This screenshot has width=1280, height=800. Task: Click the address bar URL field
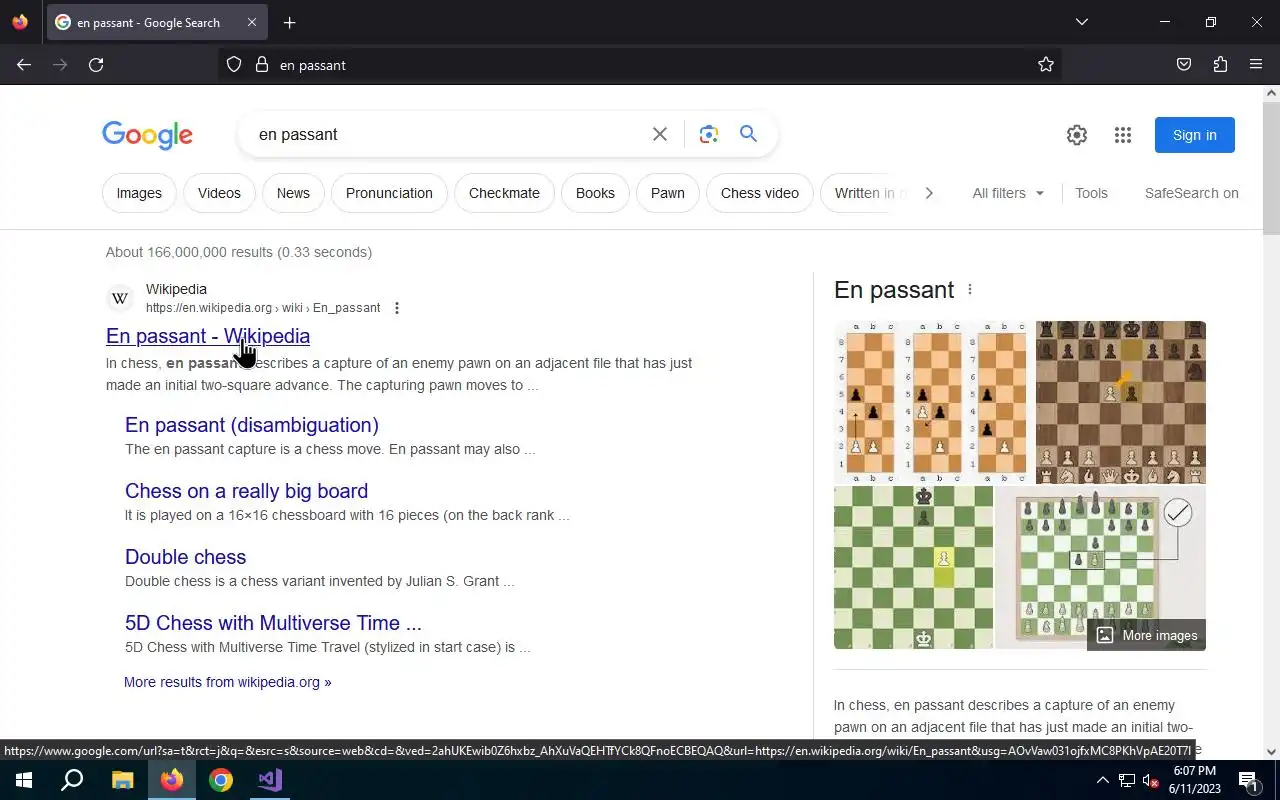pyautogui.click(x=640, y=65)
